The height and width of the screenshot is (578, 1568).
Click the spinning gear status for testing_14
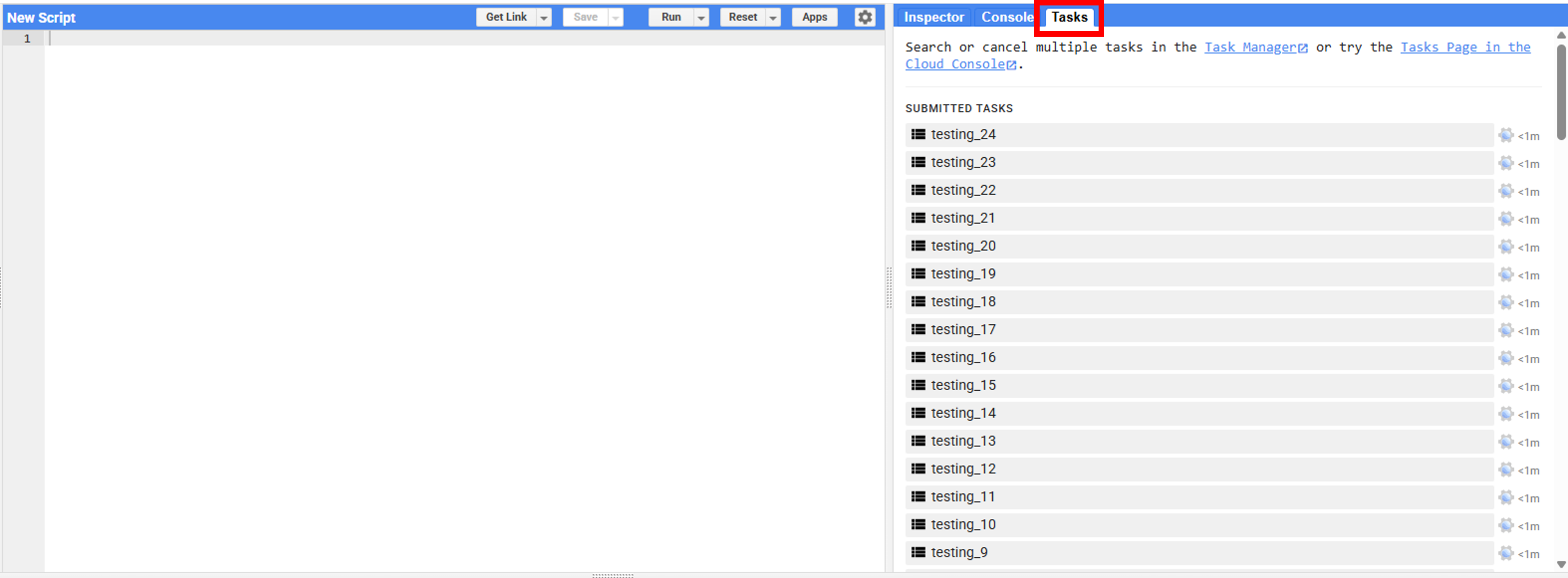click(1506, 414)
